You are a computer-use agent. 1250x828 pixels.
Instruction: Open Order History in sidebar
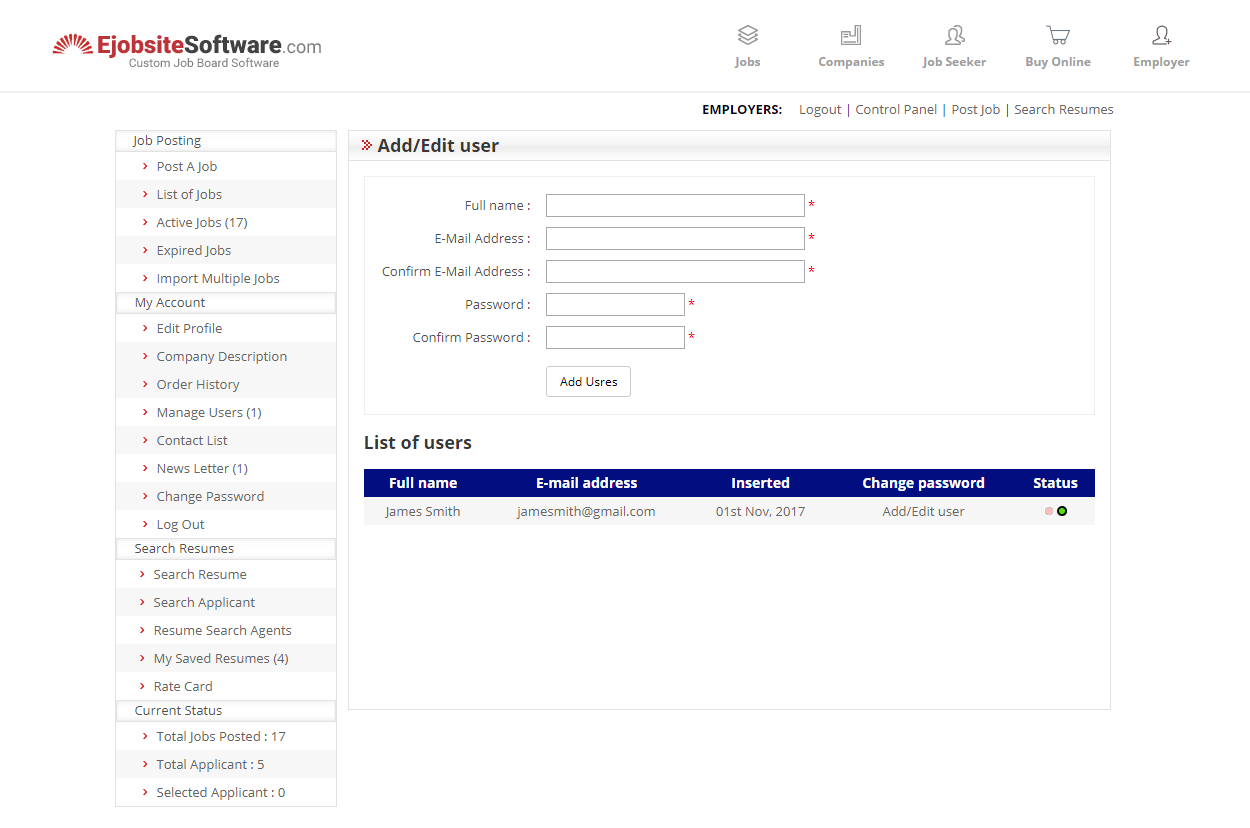coord(198,385)
